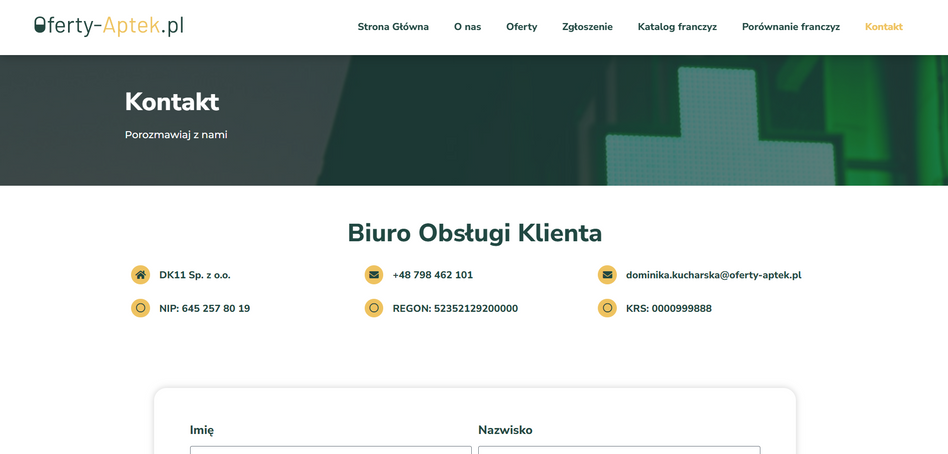Navigate to Zgłoszenie
Viewport: 948px width, 454px height.
(587, 27)
